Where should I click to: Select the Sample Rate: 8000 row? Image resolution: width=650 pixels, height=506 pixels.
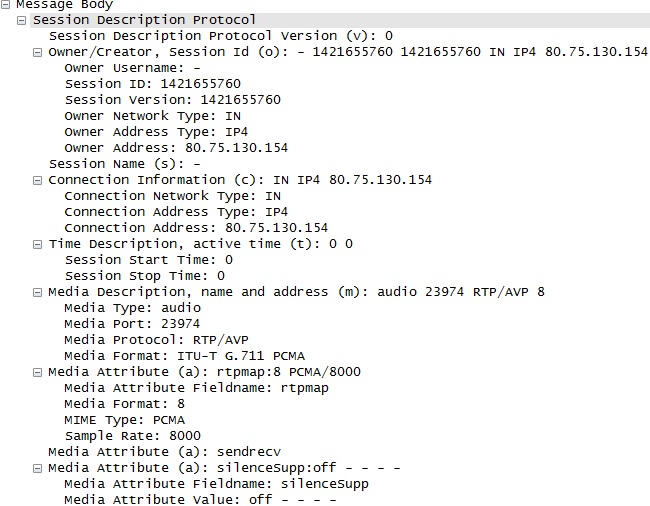tap(133, 436)
